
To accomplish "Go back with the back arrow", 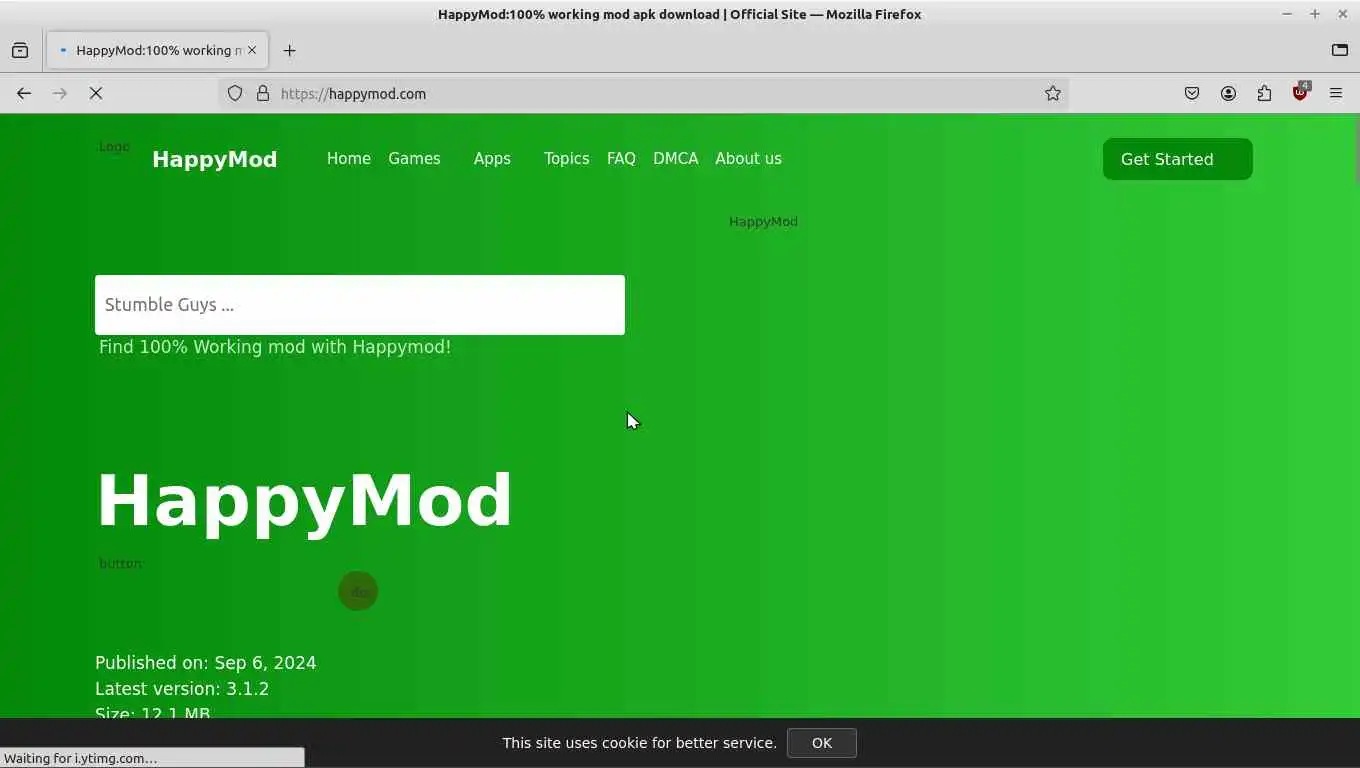I will pos(24,93).
